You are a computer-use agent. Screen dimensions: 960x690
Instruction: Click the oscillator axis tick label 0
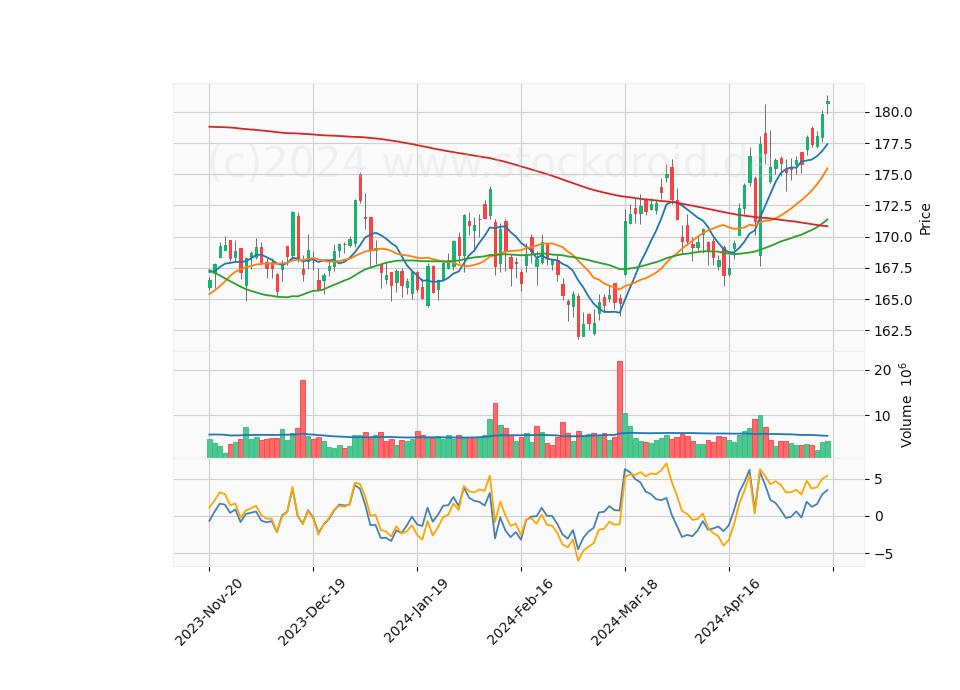(x=879, y=517)
